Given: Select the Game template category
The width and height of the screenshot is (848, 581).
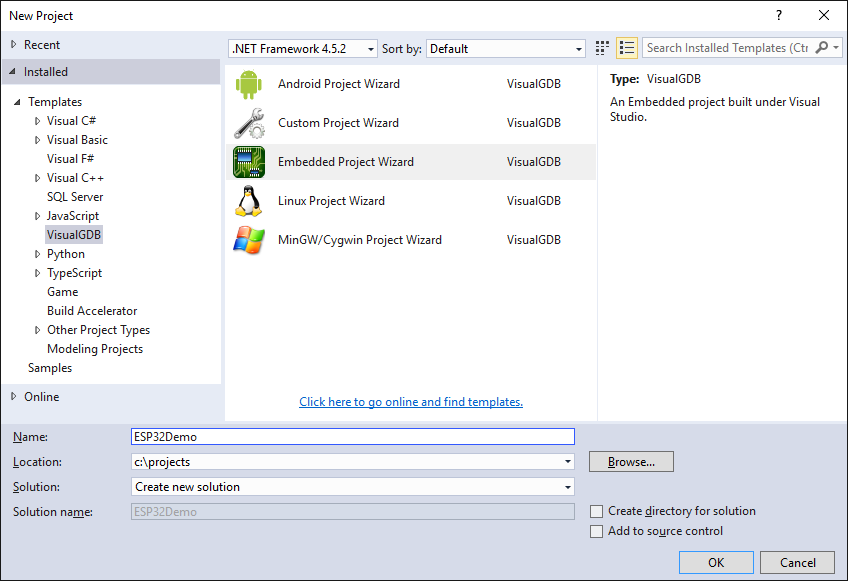Looking at the screenshot, I should click(62, 292).
